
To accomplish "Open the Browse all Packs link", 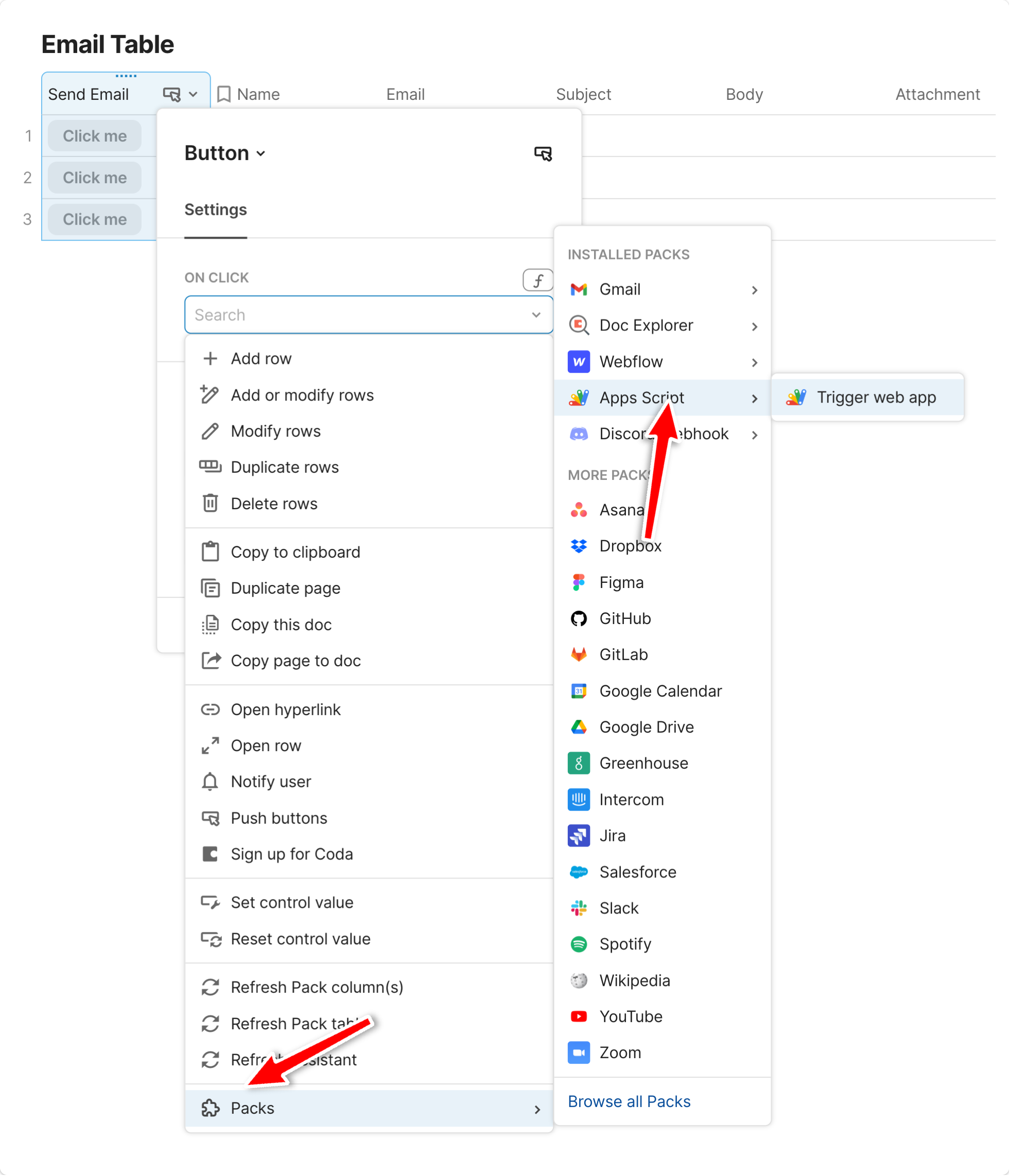I will click(x=629, y=1102).
